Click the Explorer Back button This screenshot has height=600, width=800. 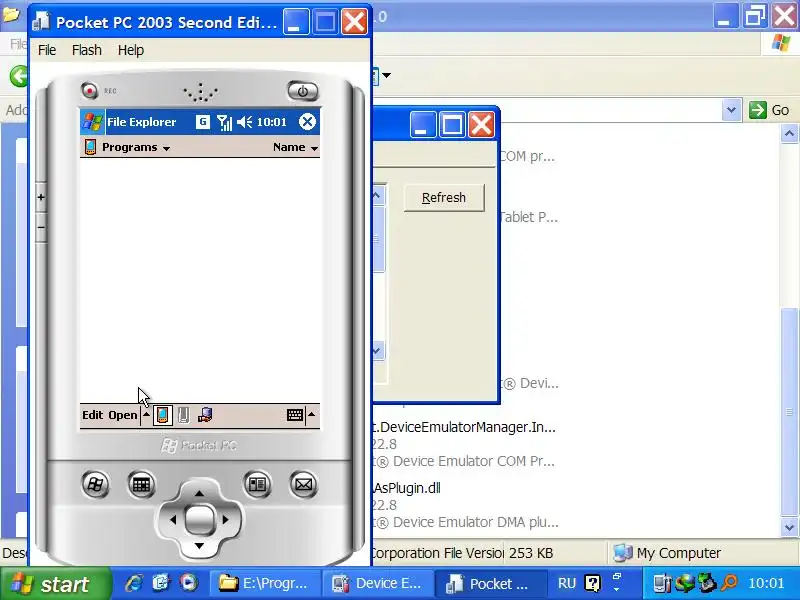[19, 77]
